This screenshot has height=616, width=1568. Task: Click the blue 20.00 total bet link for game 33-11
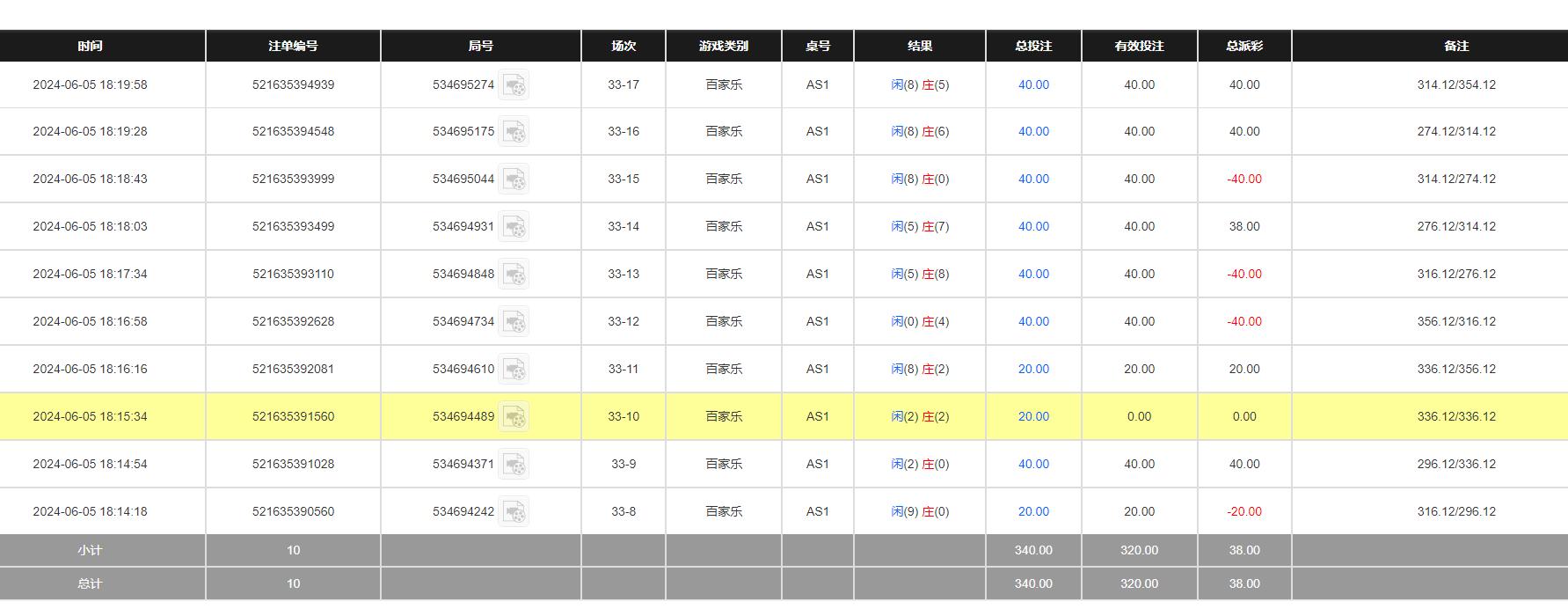1033,369
